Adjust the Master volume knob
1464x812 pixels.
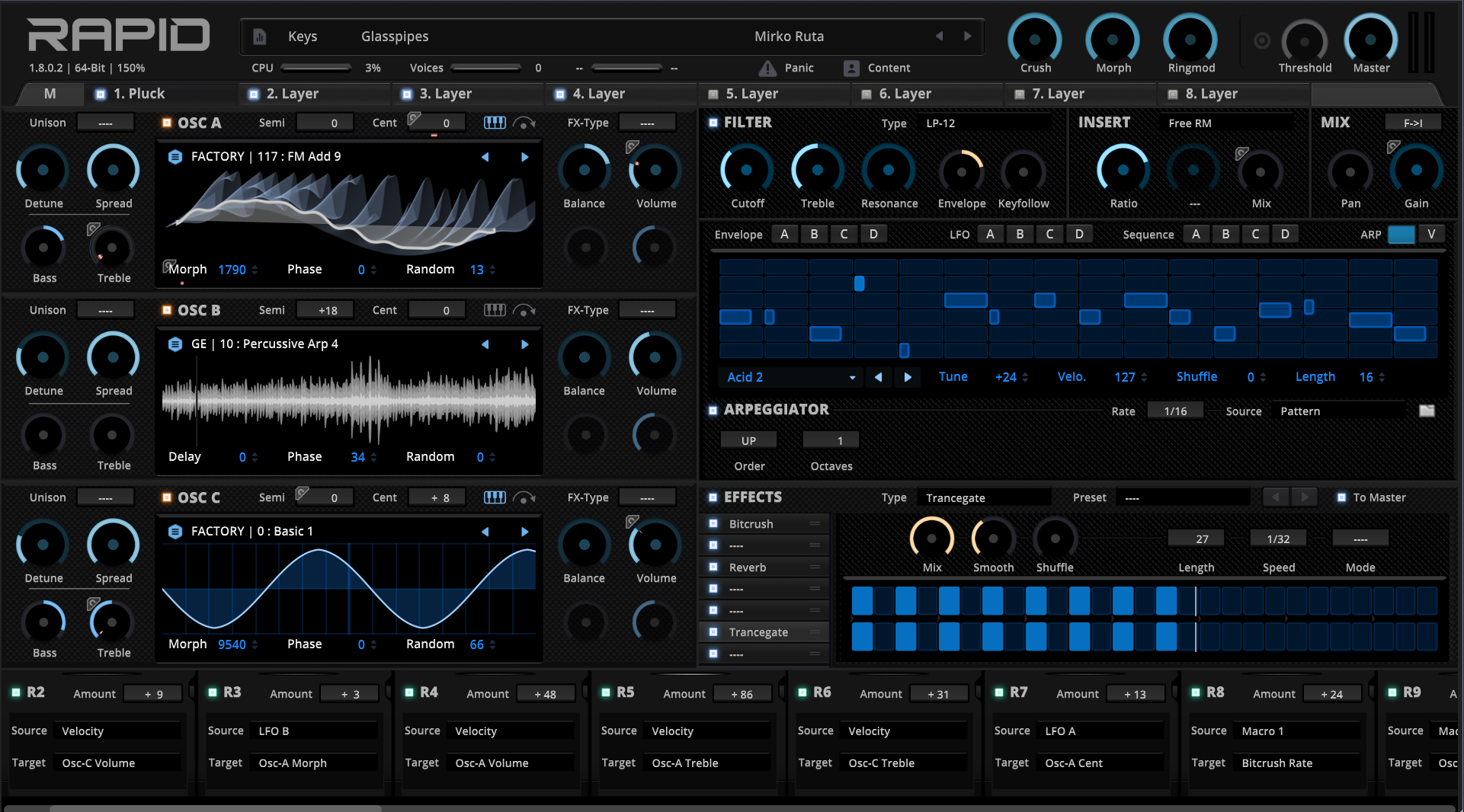pos(1370,40)
